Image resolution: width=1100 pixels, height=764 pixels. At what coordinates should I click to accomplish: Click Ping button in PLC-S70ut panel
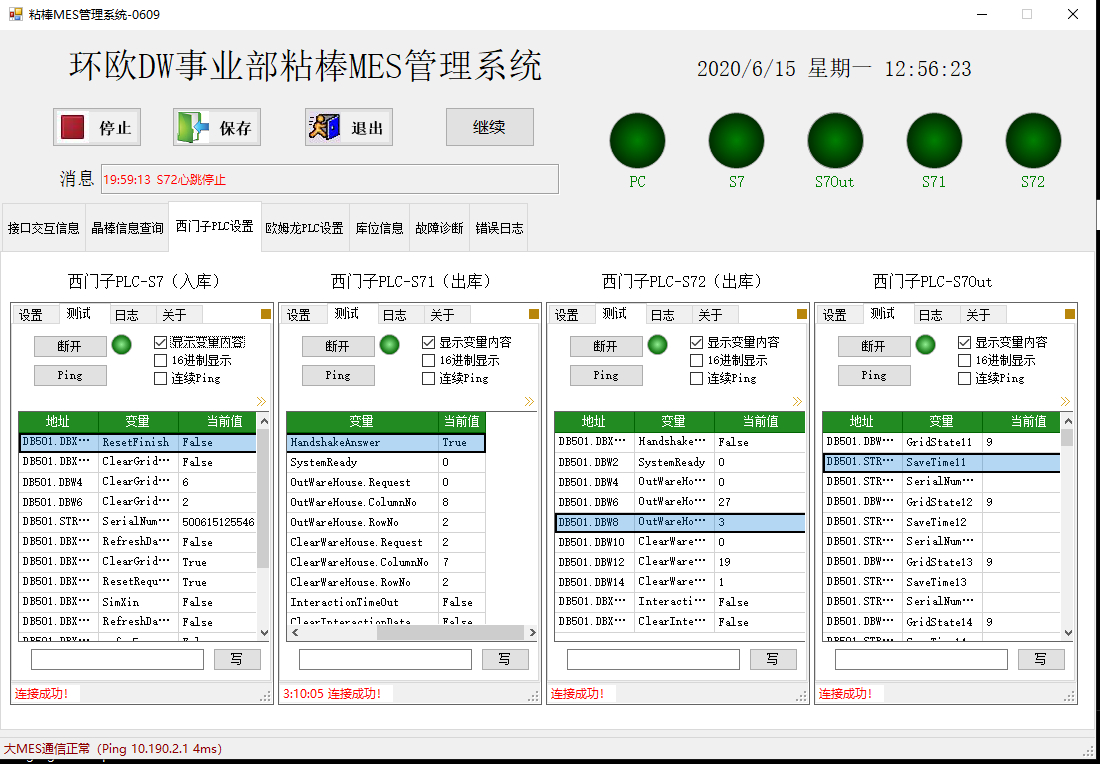874,375
